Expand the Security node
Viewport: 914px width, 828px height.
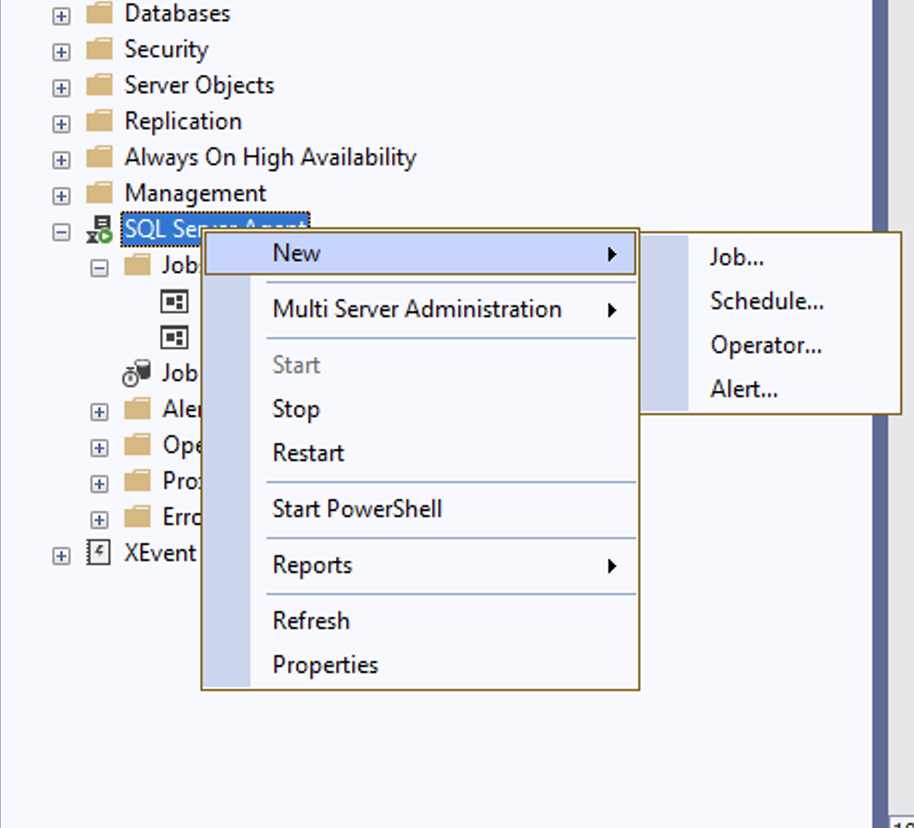click(61, 52)
